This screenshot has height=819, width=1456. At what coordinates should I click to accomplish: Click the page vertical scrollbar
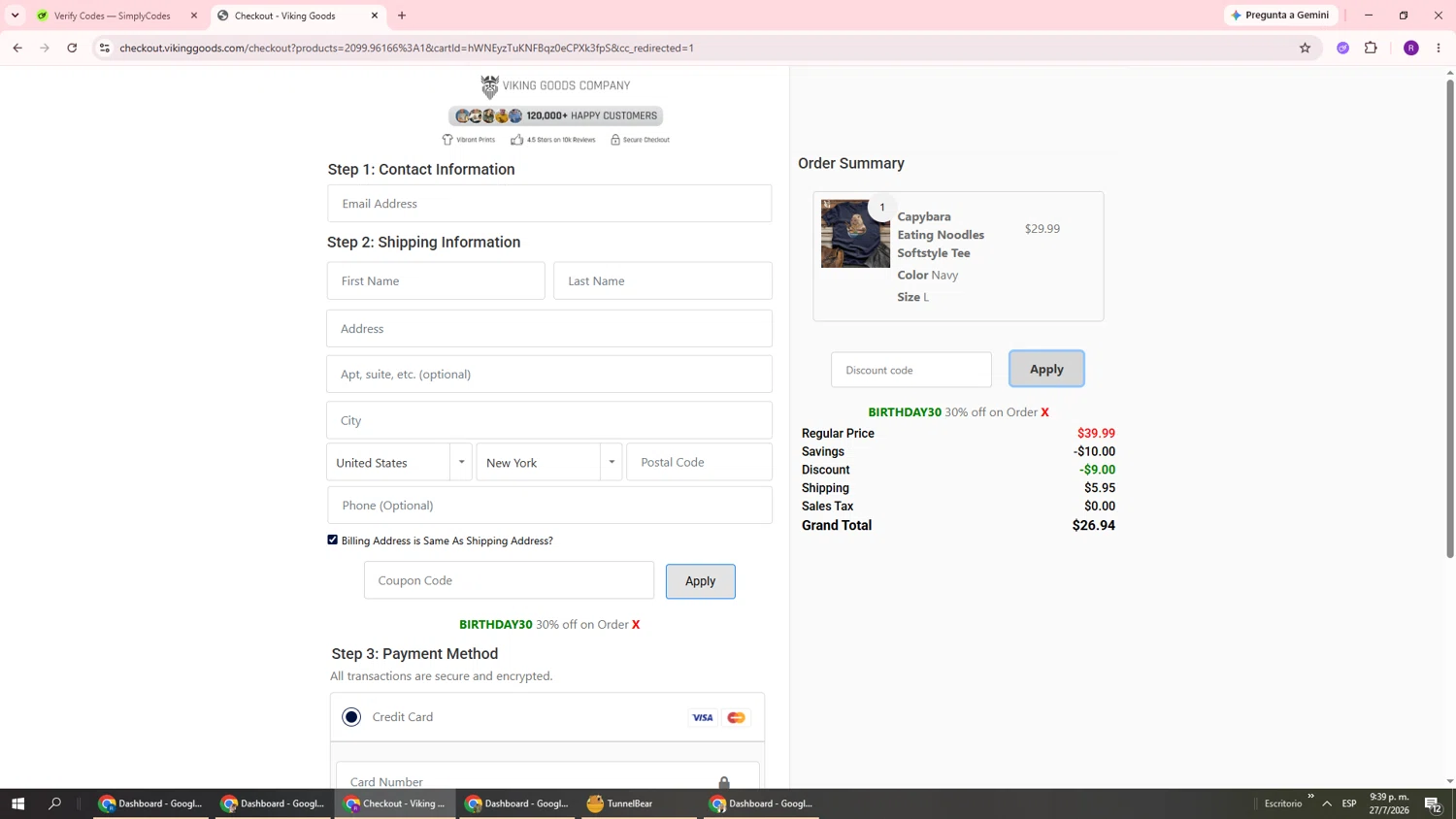[1450, 318]
